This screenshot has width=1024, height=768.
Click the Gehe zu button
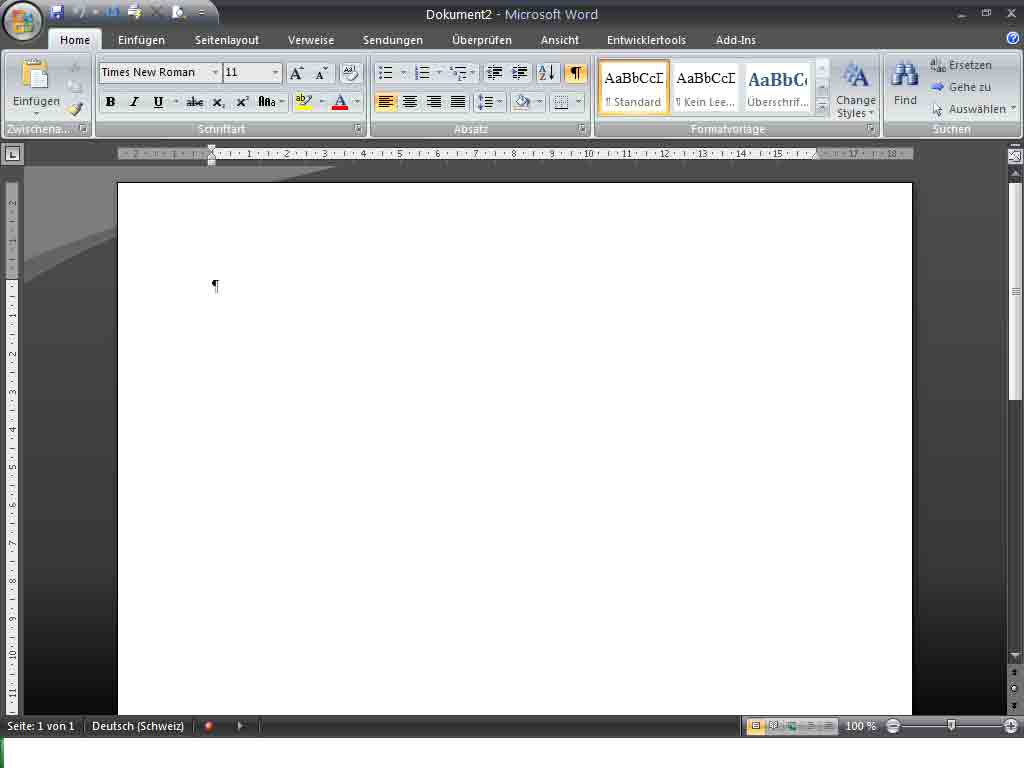pos(962,87)
